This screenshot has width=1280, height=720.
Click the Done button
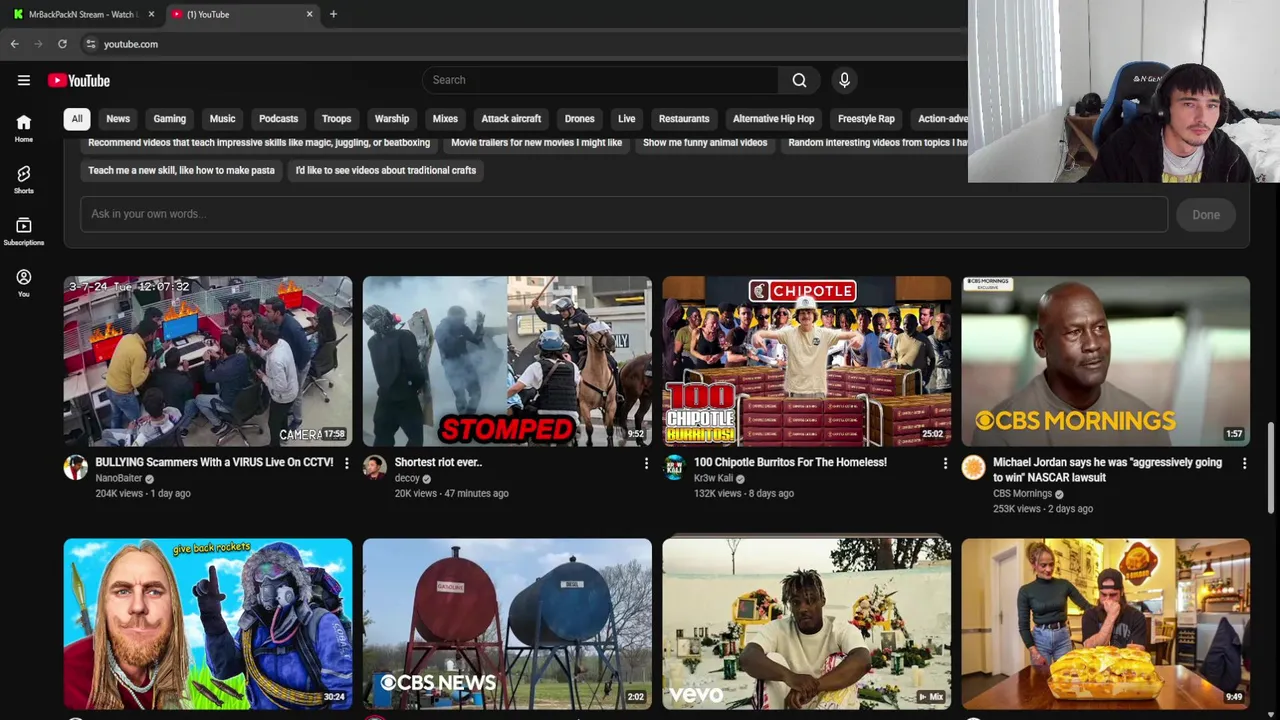(x=1206, y=215)
